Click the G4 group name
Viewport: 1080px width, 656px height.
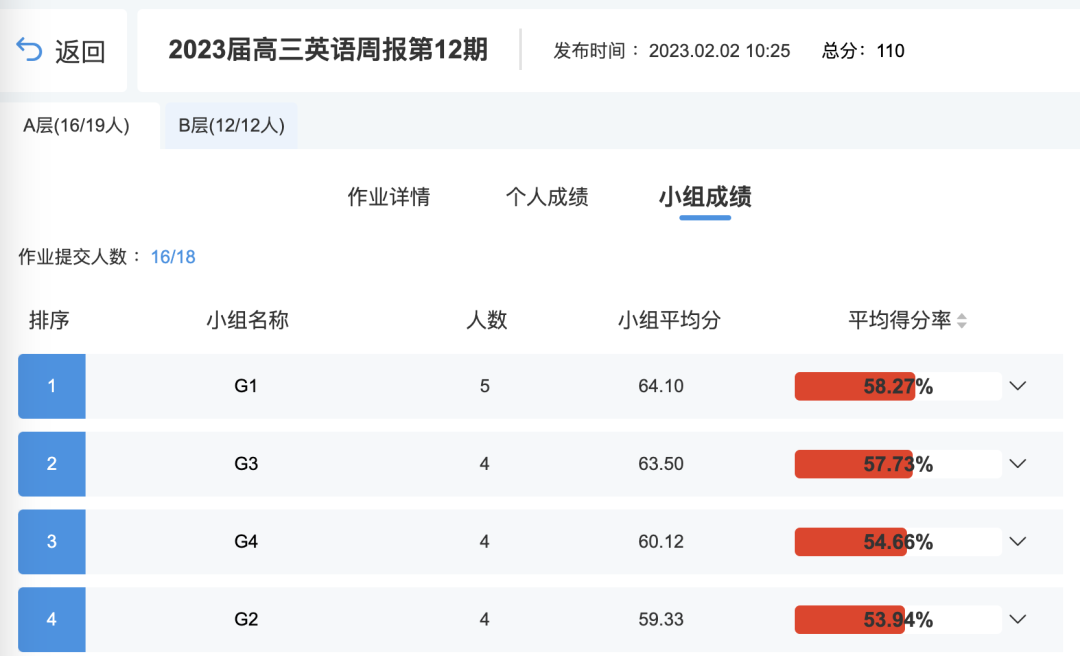[x=246, y=541]
